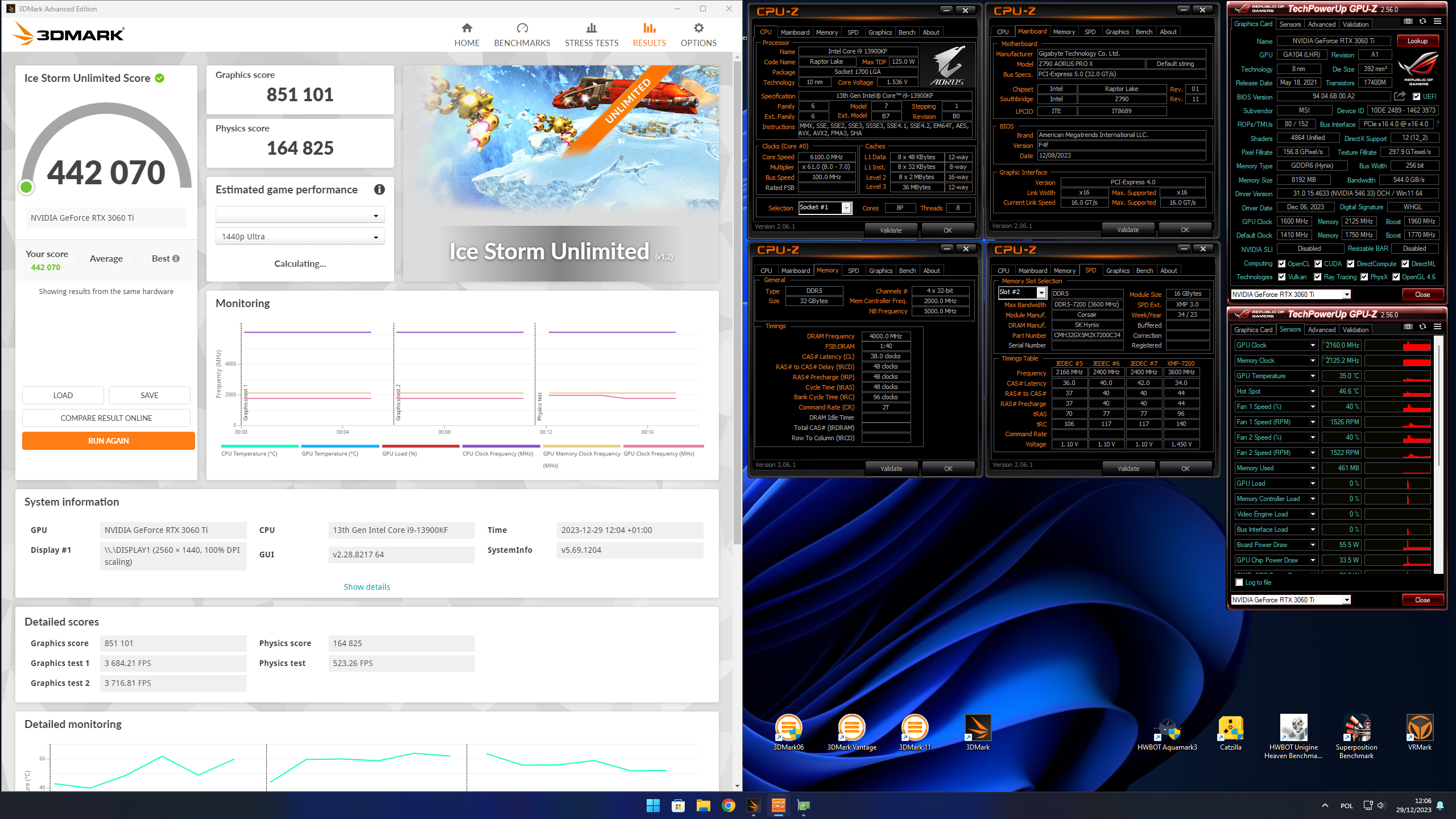The image size is (1456, 819).
Task: Click the Ice Storm Unlimited banner image
Action: pos(561,173)
